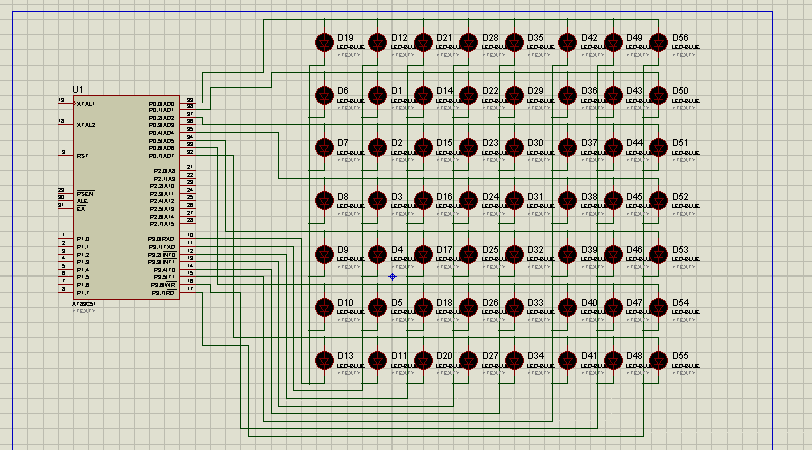Select the LED symbol labeled D31
This screenshot has width=812, height=450.
click(x=514, y=201)
